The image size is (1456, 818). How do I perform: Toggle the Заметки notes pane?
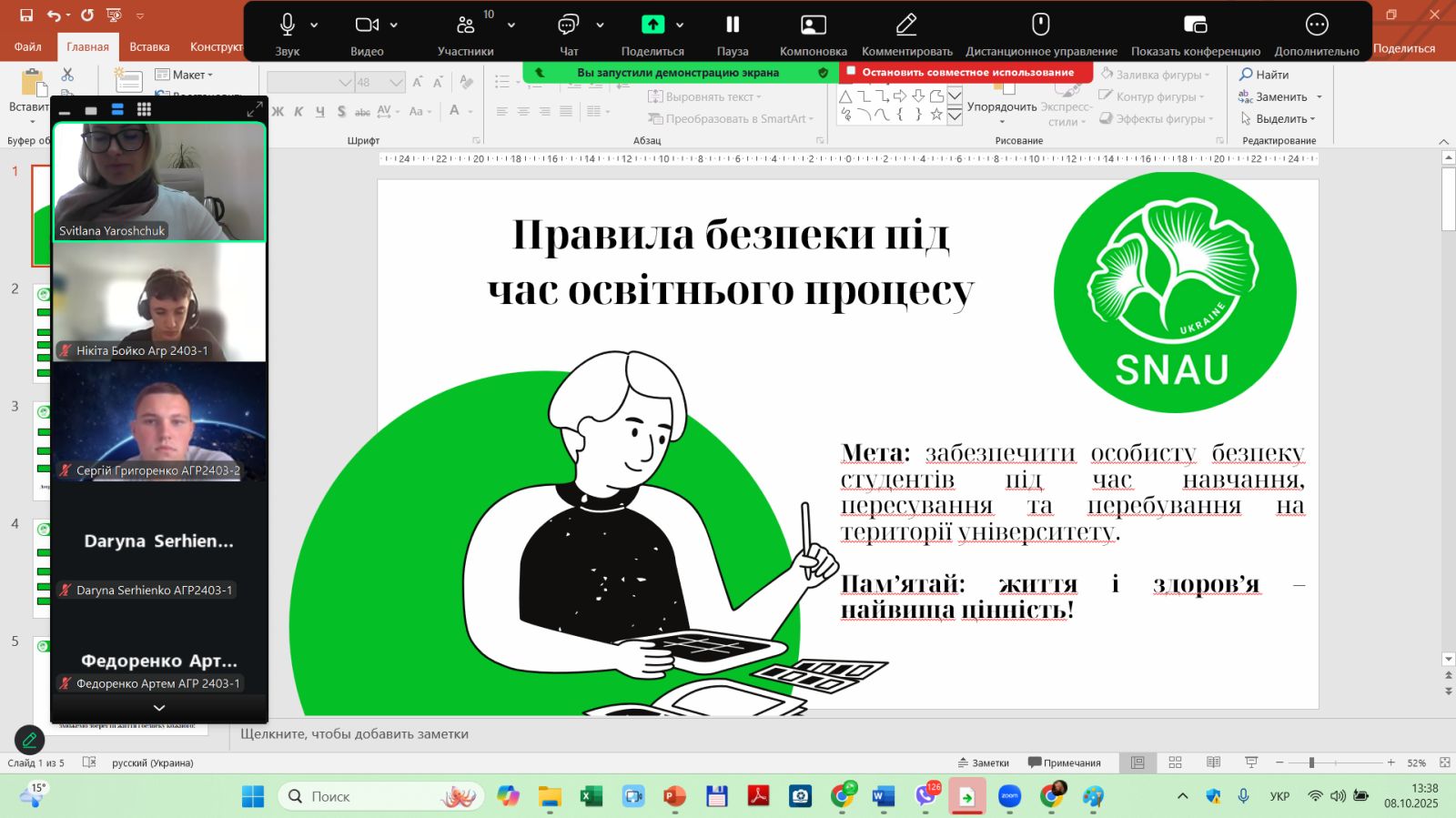pyautogui.click(x=984, y=762)
